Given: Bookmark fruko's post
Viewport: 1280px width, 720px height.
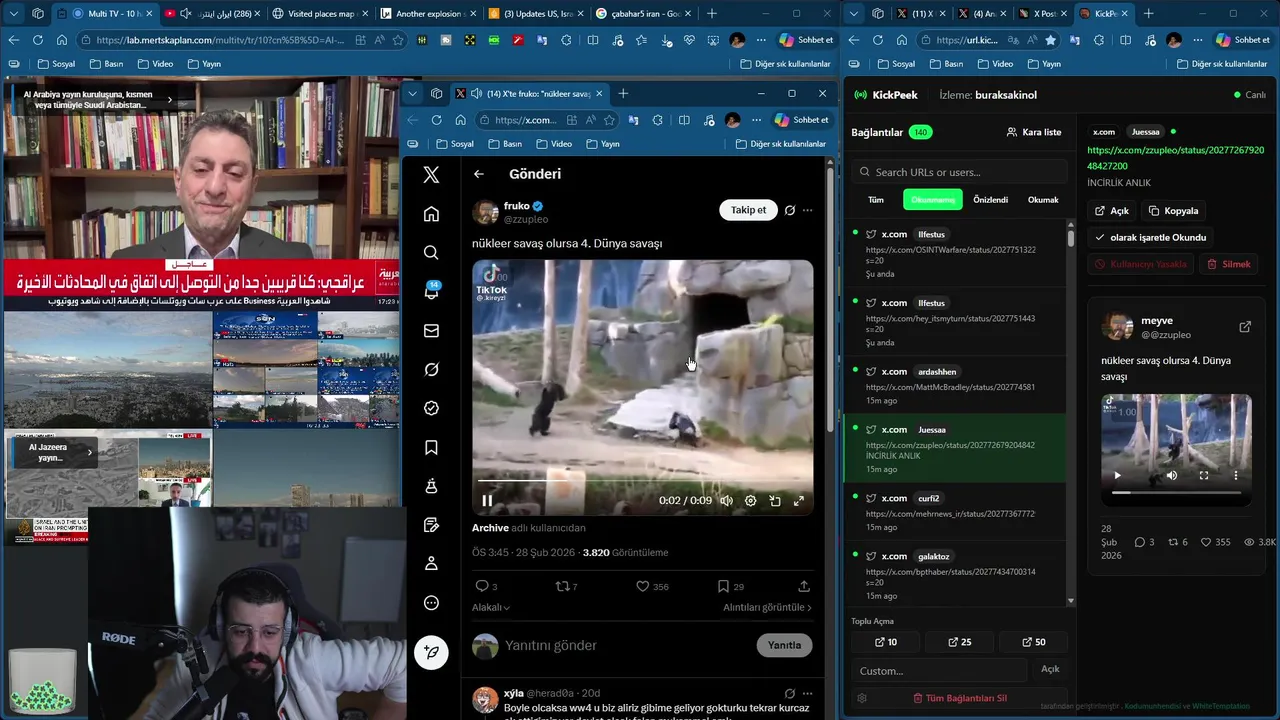Looking at the screenshot, I should pos(723,586).
